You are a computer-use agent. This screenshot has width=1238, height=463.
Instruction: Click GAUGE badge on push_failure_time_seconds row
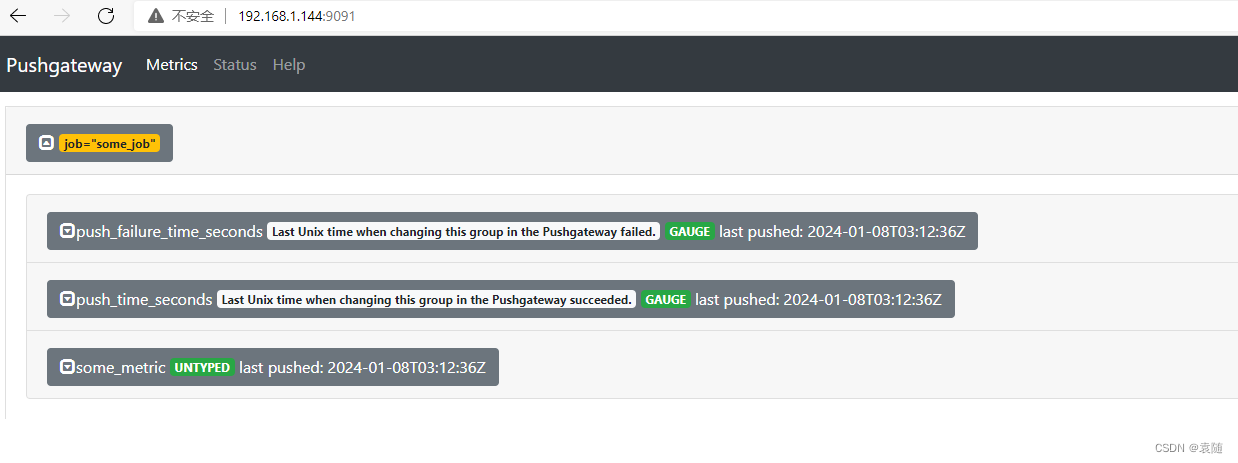[689, 231]
